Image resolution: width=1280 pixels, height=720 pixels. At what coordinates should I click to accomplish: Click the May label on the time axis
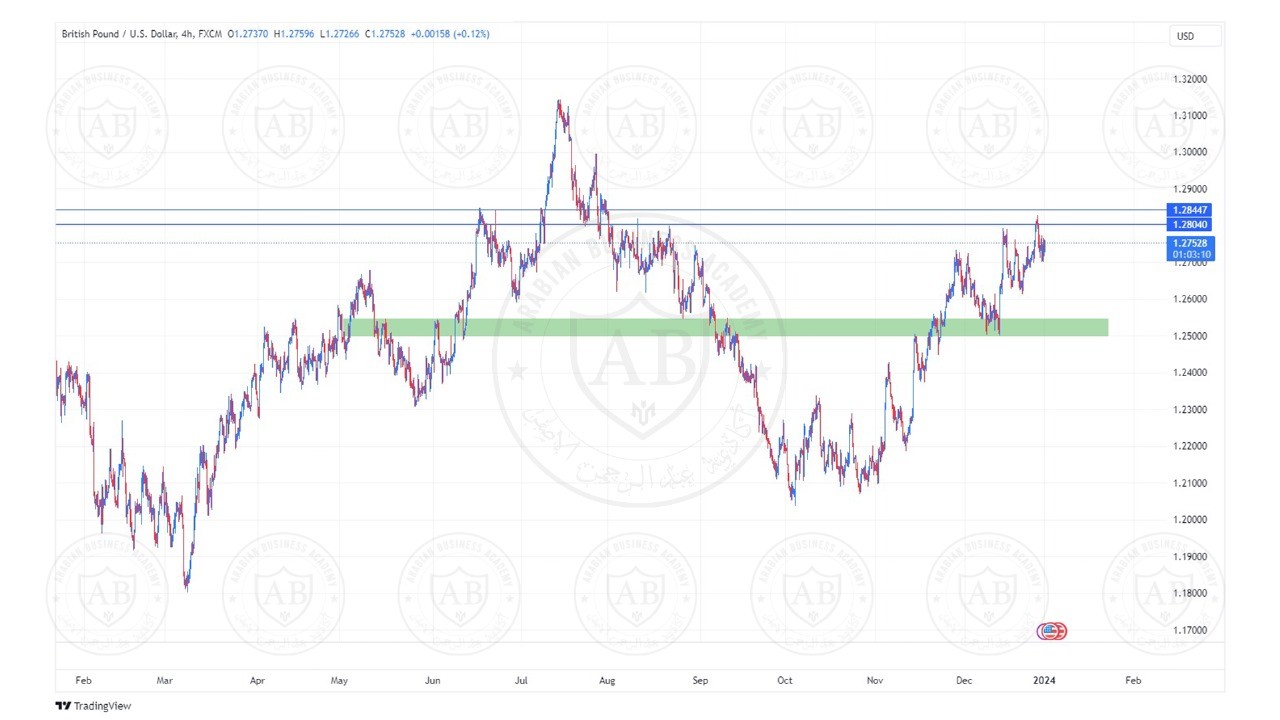click(339, 681)
